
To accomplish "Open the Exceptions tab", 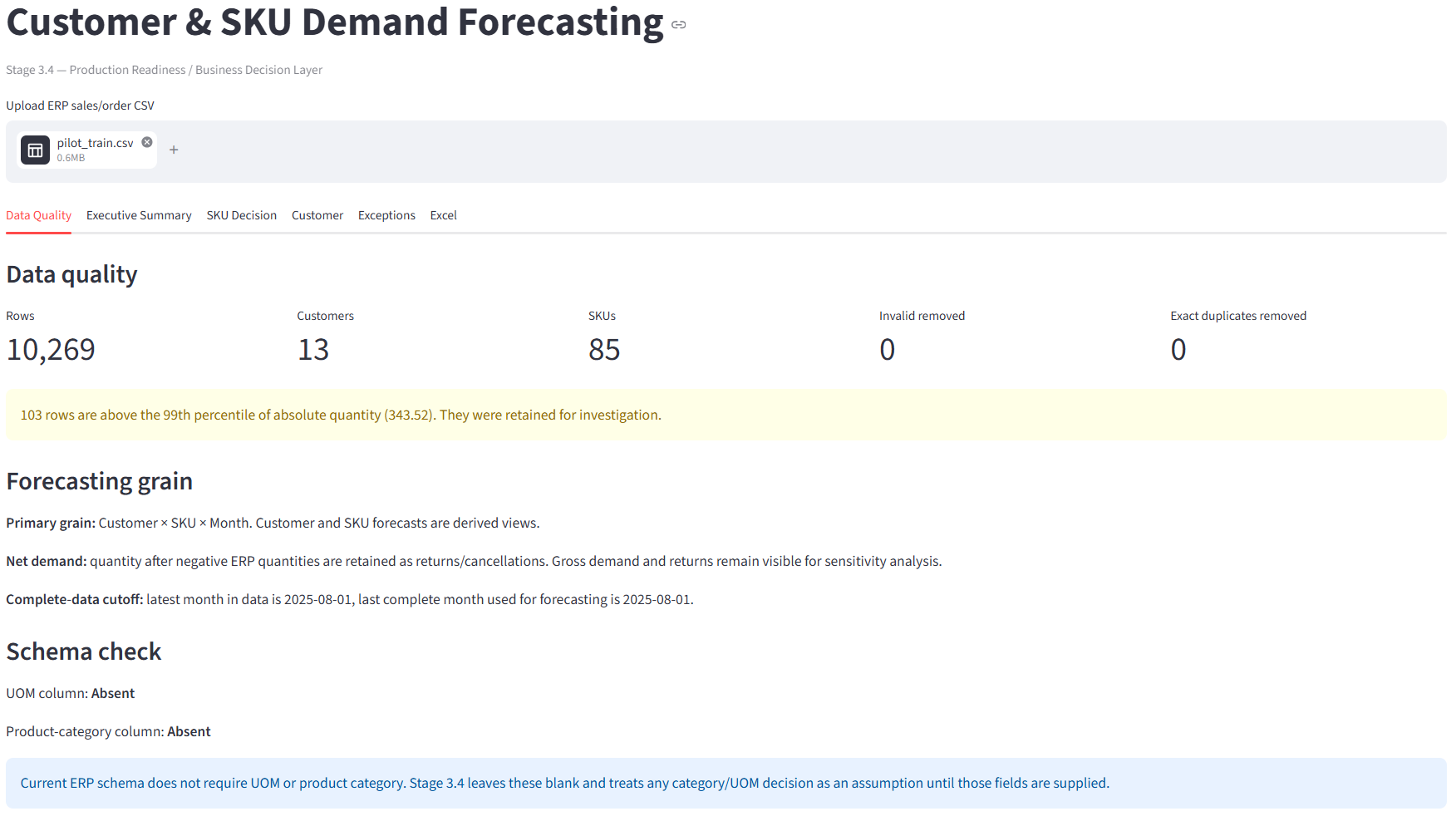I will 386,215.
